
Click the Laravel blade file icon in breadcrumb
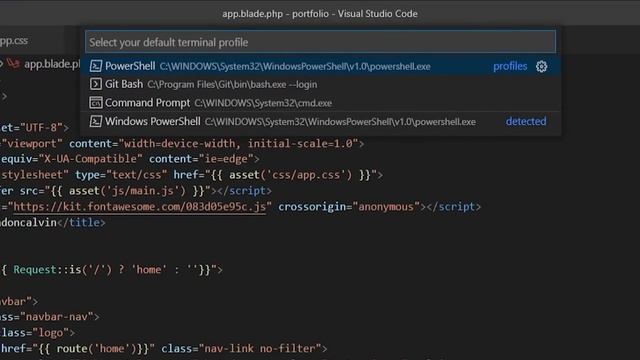13,64
